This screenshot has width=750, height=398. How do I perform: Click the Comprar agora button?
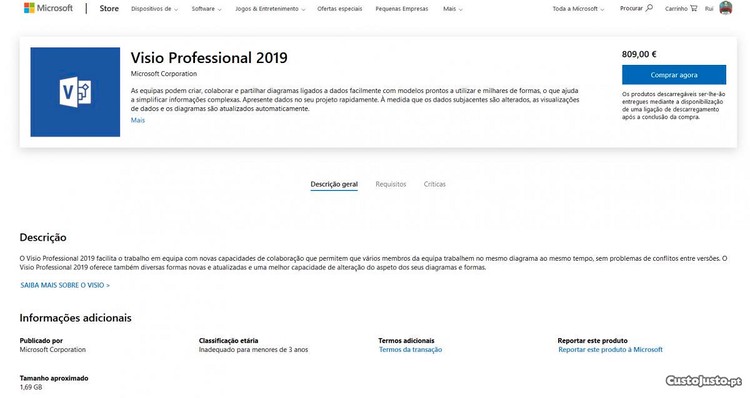(x=674, y=75)
